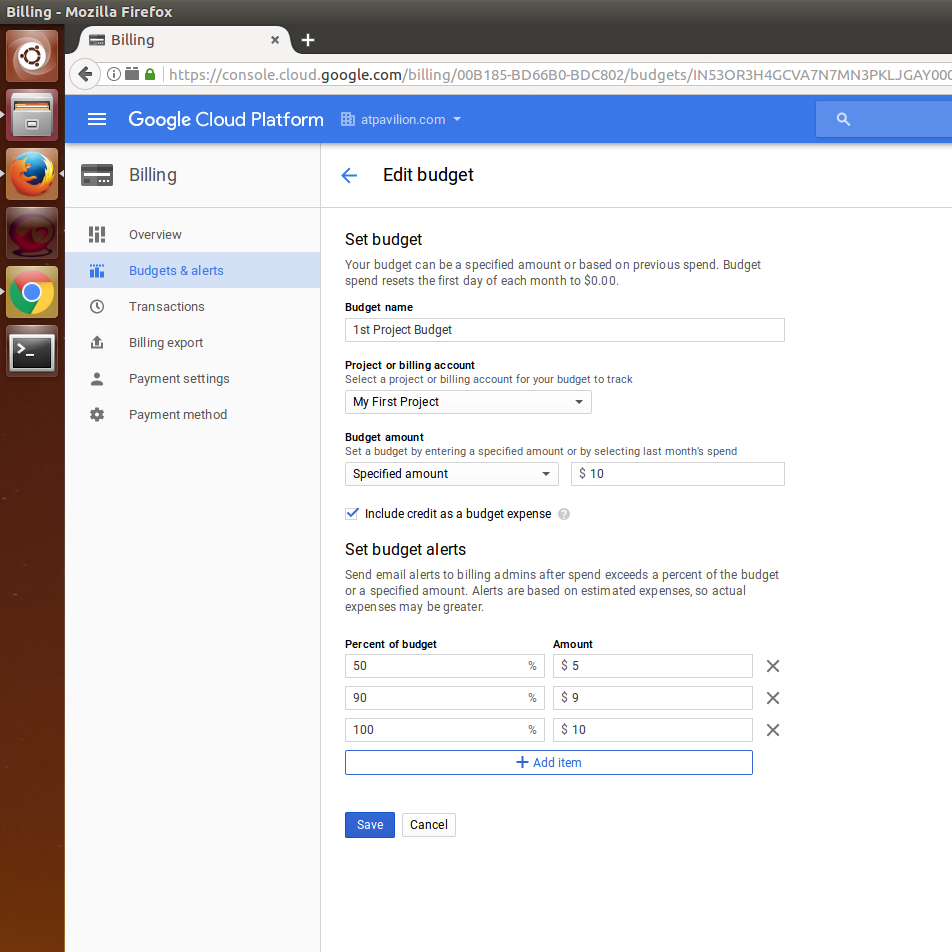Click the help icon beside Include credit
The width and height of the screenshot is (952, 952).
tap(563, 514)
